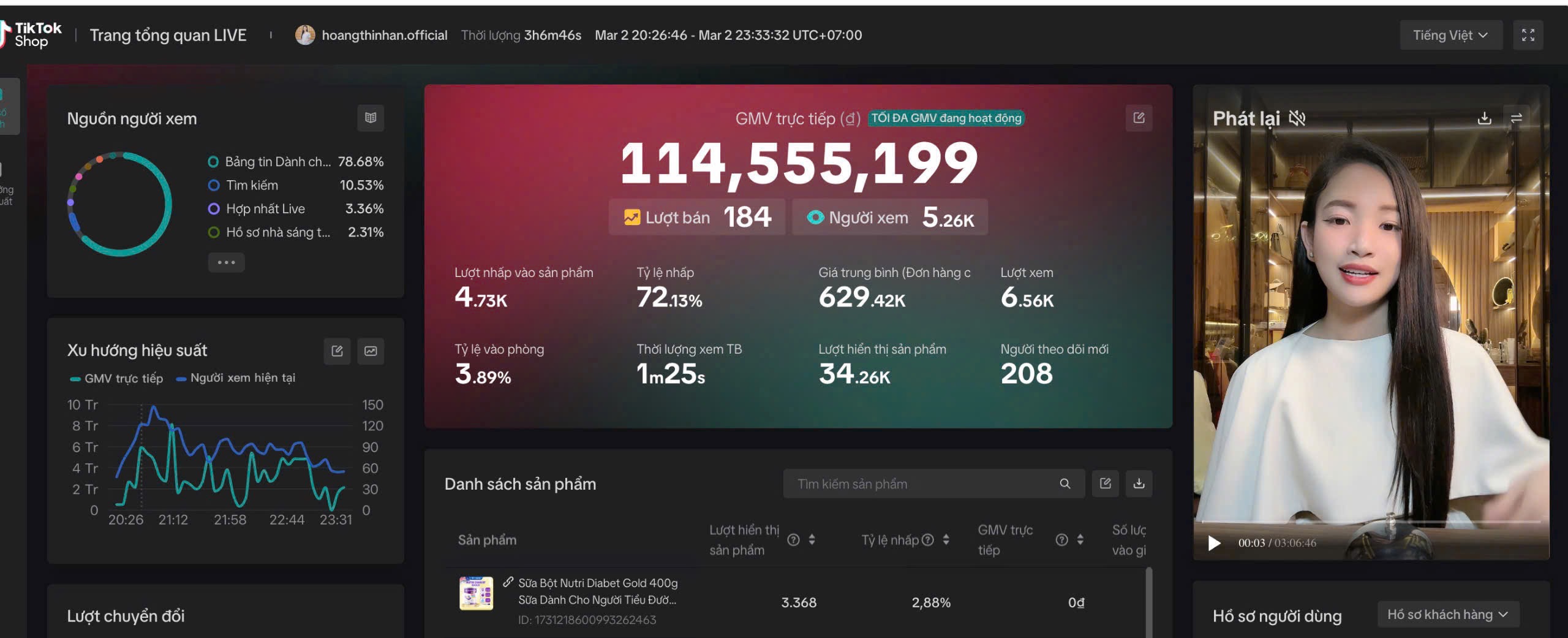Click chart view icon in Xu hướng hiệu suất
The image size is (1568, 638).
(x=371, y=351)
